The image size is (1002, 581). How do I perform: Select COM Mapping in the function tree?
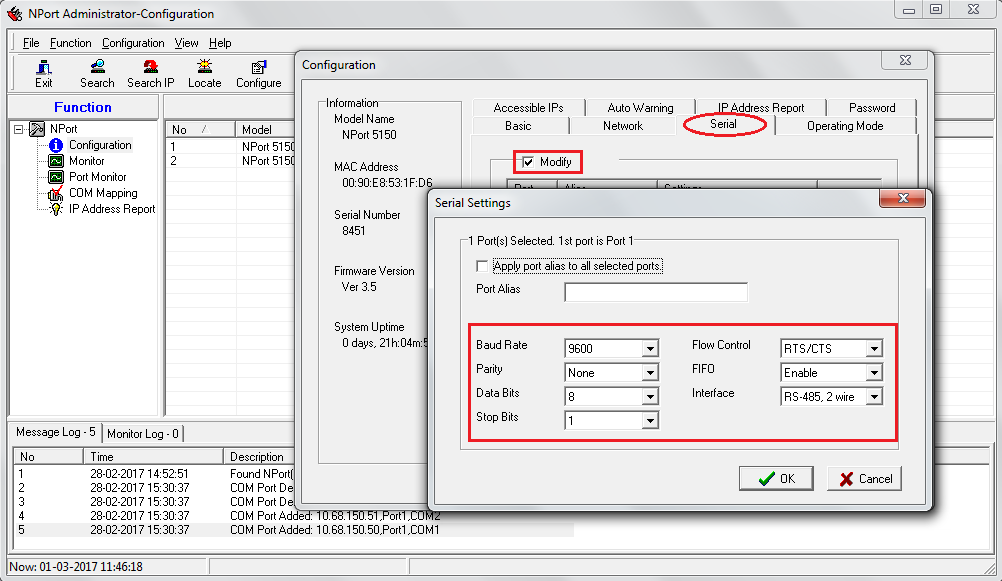pyautogui.click(x=103, y=193)
